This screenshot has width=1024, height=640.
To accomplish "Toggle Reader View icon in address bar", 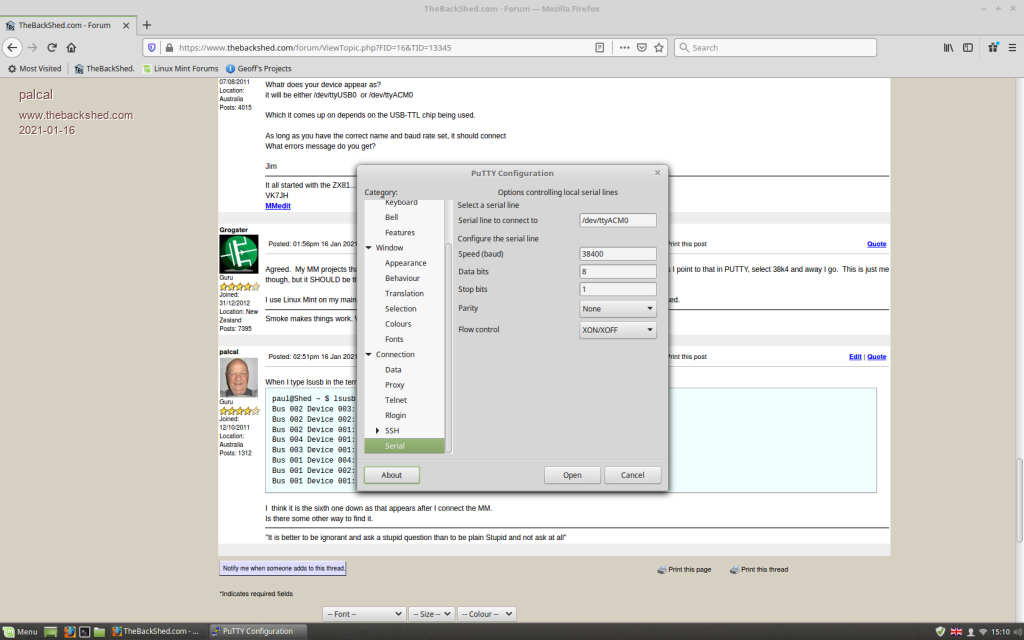I will [x=600, y=47].
